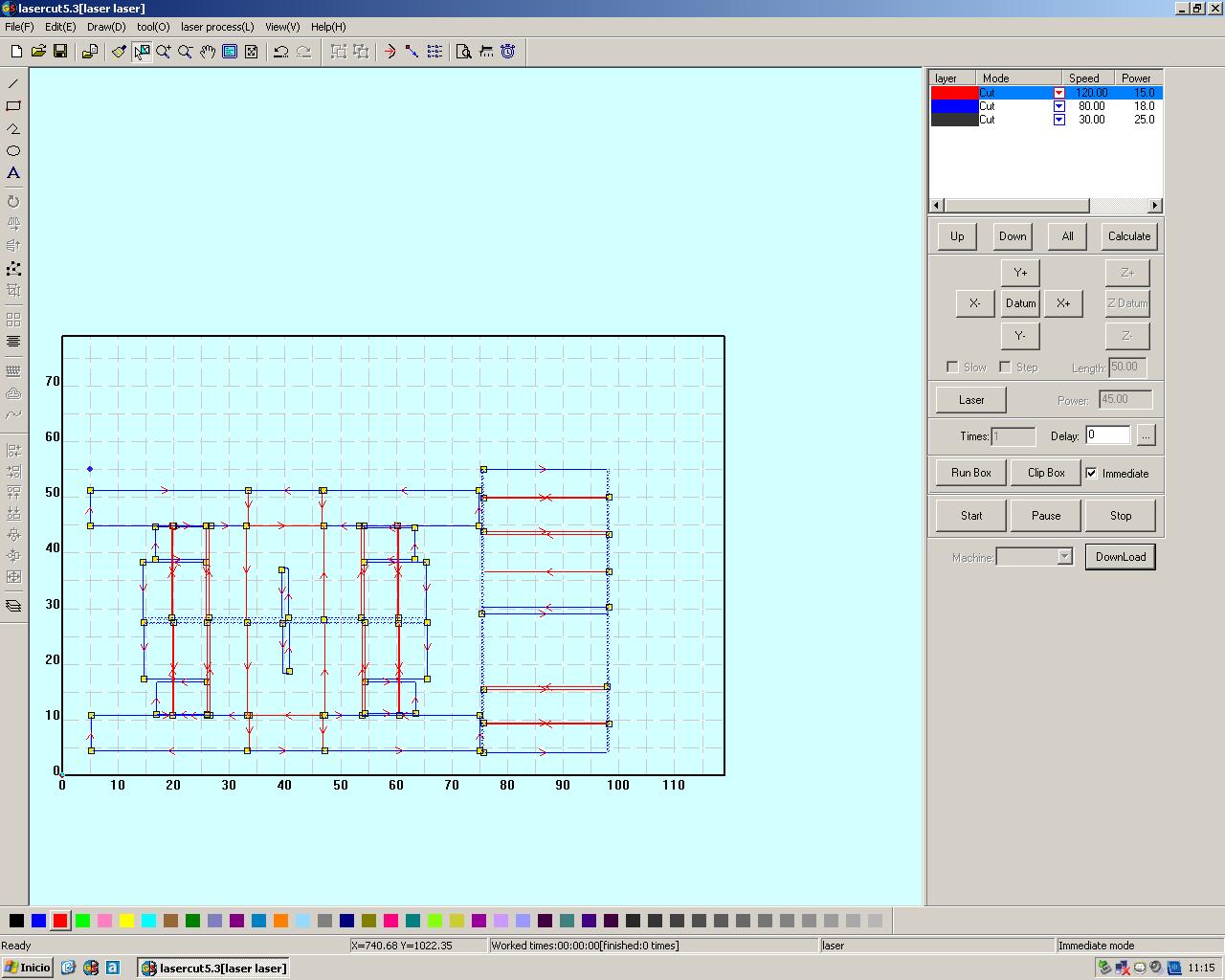Select the Ellipse drawing tool
The height and width of the screenshot is (980, 1225).
pyautogui.click(x=13, y=150)
